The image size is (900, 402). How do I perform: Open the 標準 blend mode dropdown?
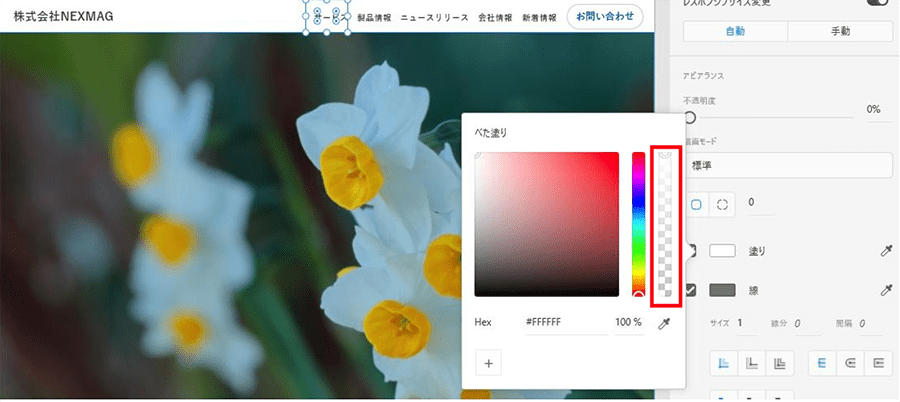point(788,165)
